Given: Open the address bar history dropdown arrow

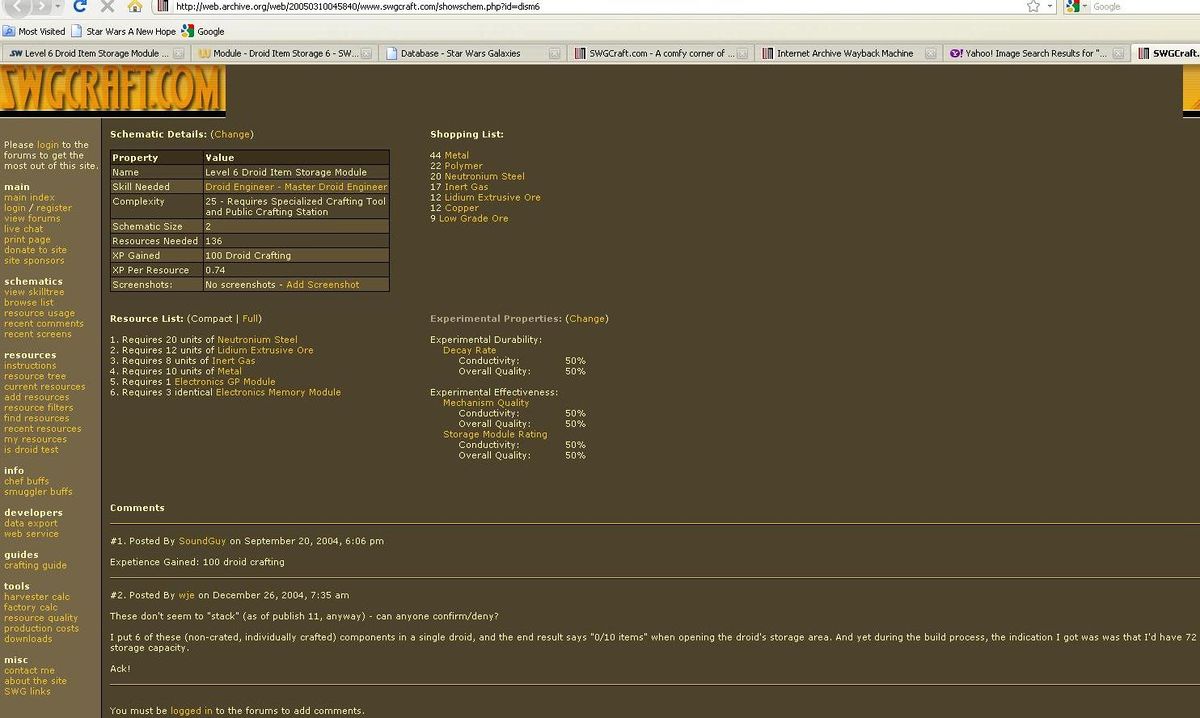Looking at the screenshot, I should coord(1051,6).
